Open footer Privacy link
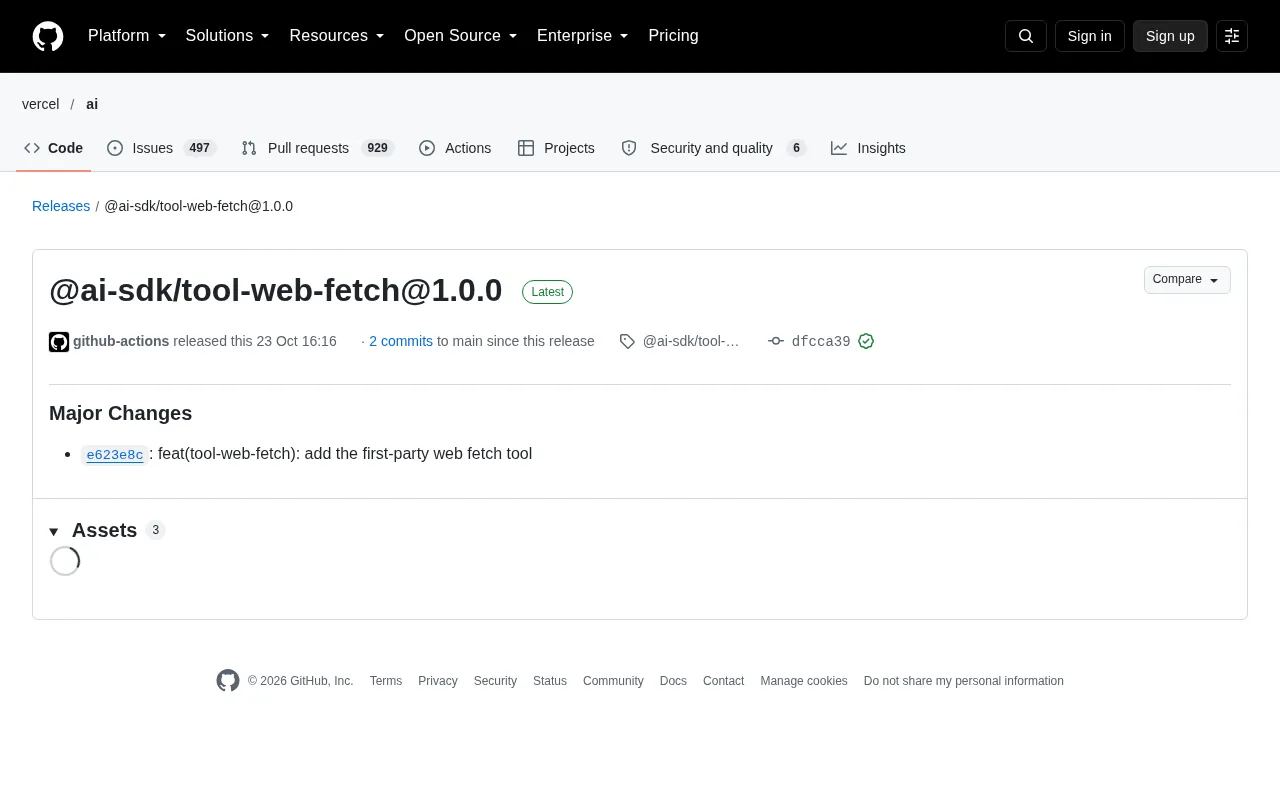Viewport: 1280px width, 800px height. pos(438,681)
